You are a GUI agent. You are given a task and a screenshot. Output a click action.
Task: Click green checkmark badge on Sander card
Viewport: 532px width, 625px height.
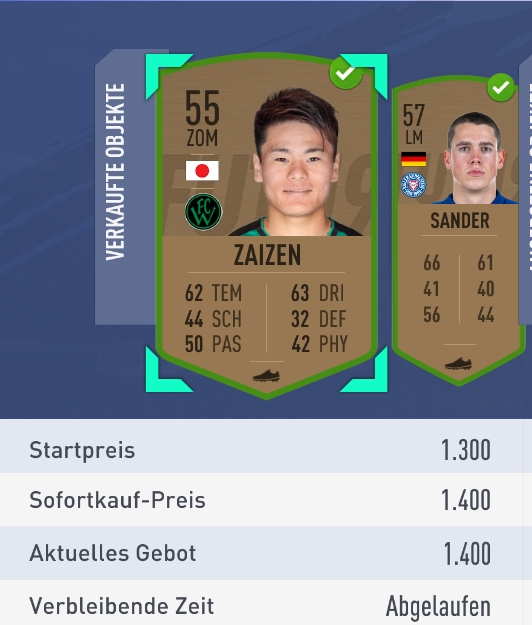pyautogui.click(x=501, y=87)
